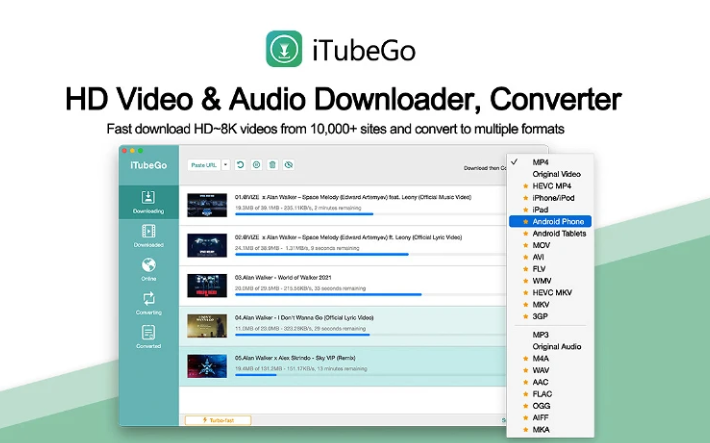Enable Turbo-fast mode button

coord(218,420)
